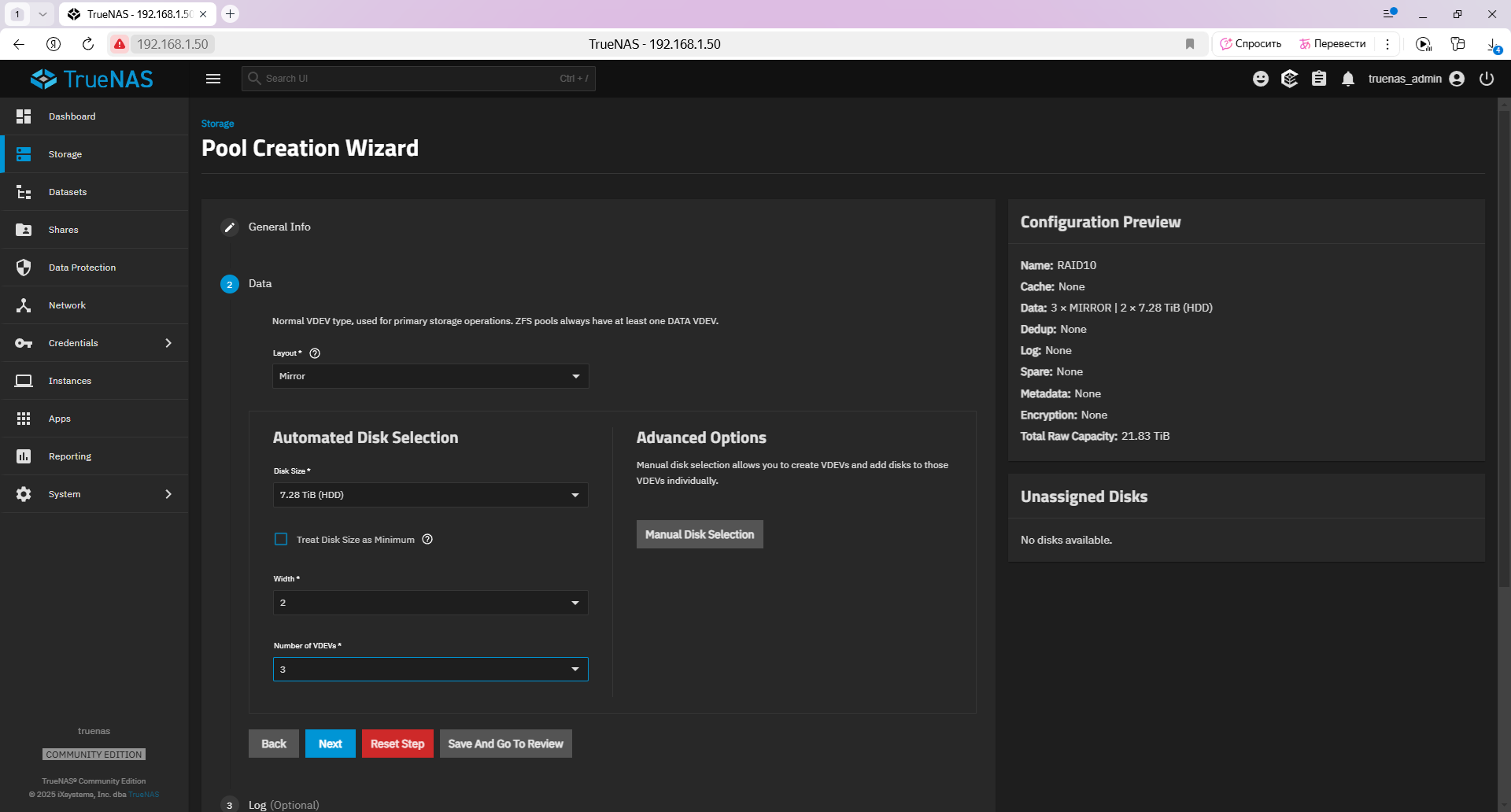Click the Network icon in sidebar
The width and height of the screenshot is (1511, 812).
coord(24,305)
